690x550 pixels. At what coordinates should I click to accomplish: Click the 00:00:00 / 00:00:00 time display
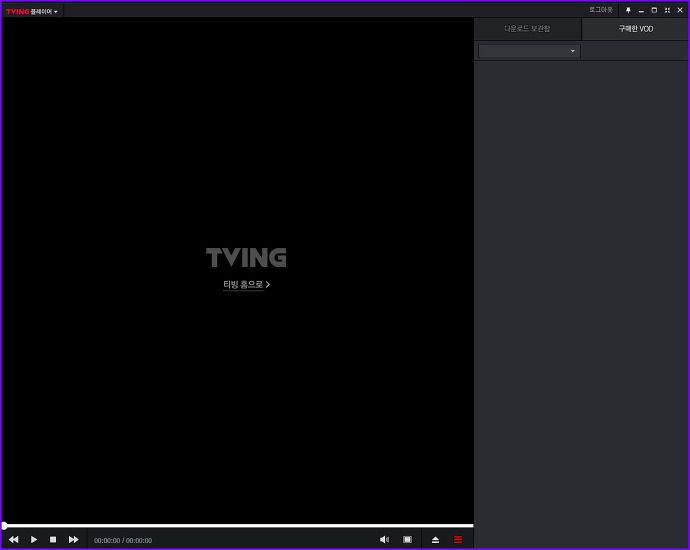point(123,540)
